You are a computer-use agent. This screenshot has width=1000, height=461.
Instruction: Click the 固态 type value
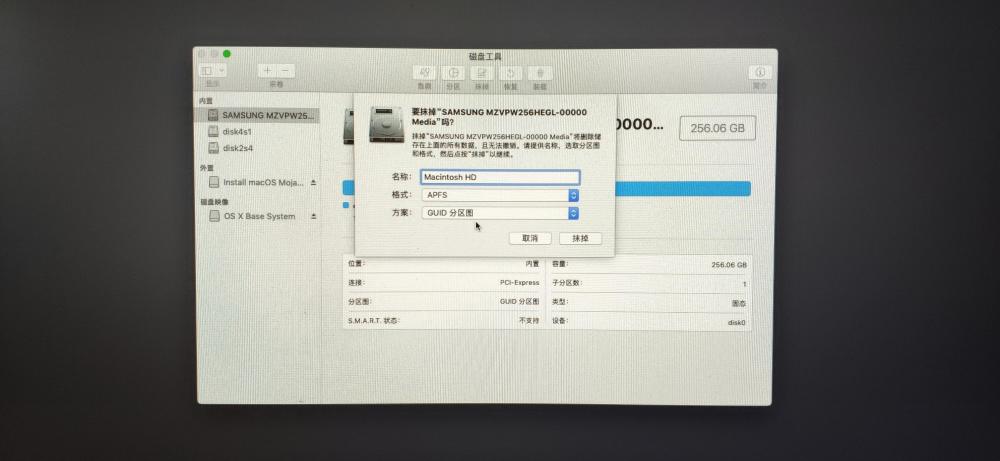pyautogui.click(x=739, y=304)
